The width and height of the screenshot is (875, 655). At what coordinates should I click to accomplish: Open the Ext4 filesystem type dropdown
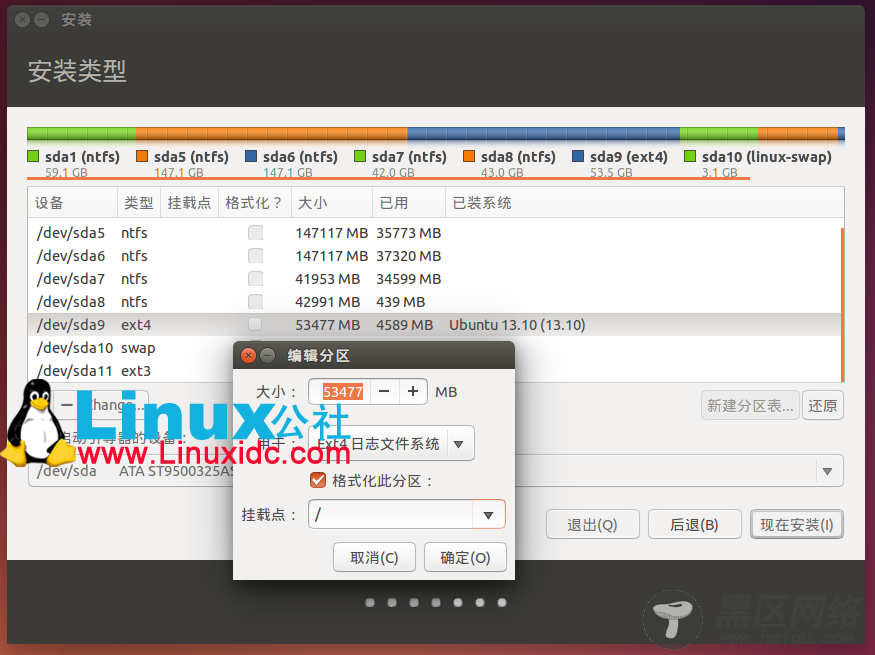pyautogui.click(x=391, y=444)
